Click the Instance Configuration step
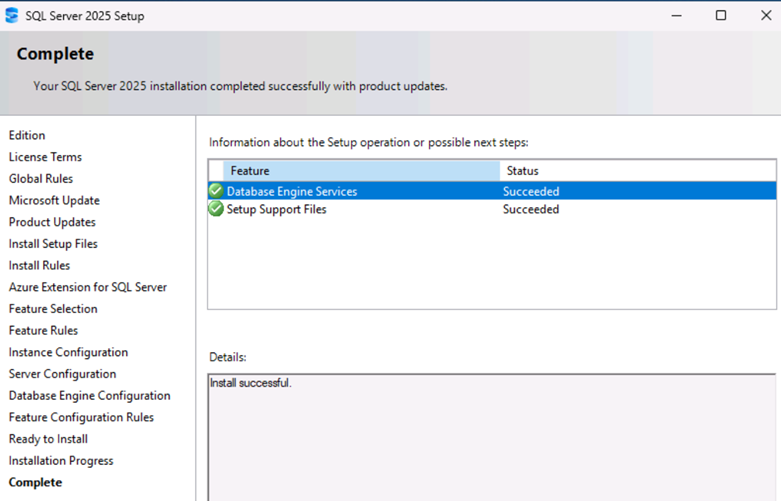This screenshot has width=781, height=501. click(68, 353)
